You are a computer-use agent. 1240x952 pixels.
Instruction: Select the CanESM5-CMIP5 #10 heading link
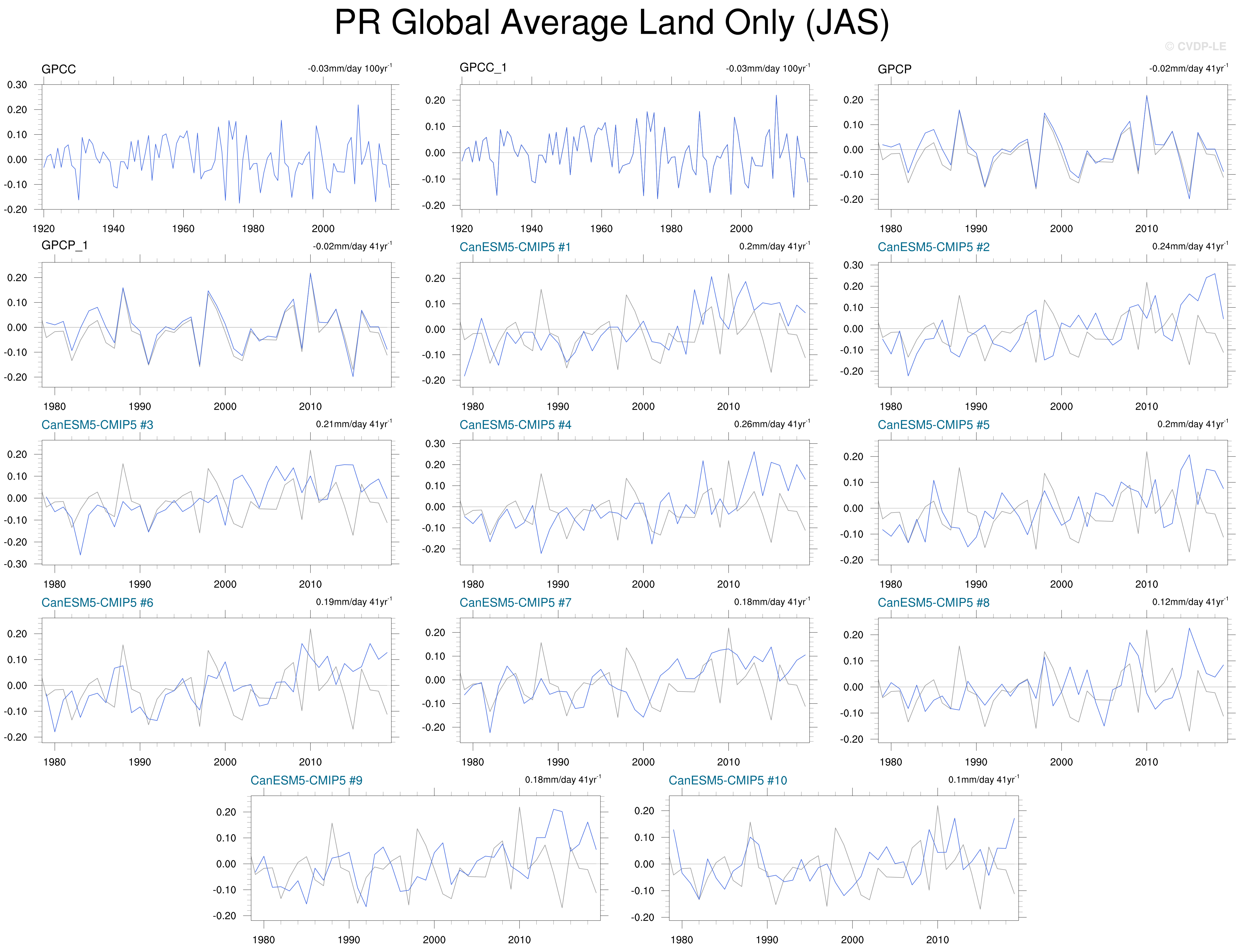click(727, 780)
